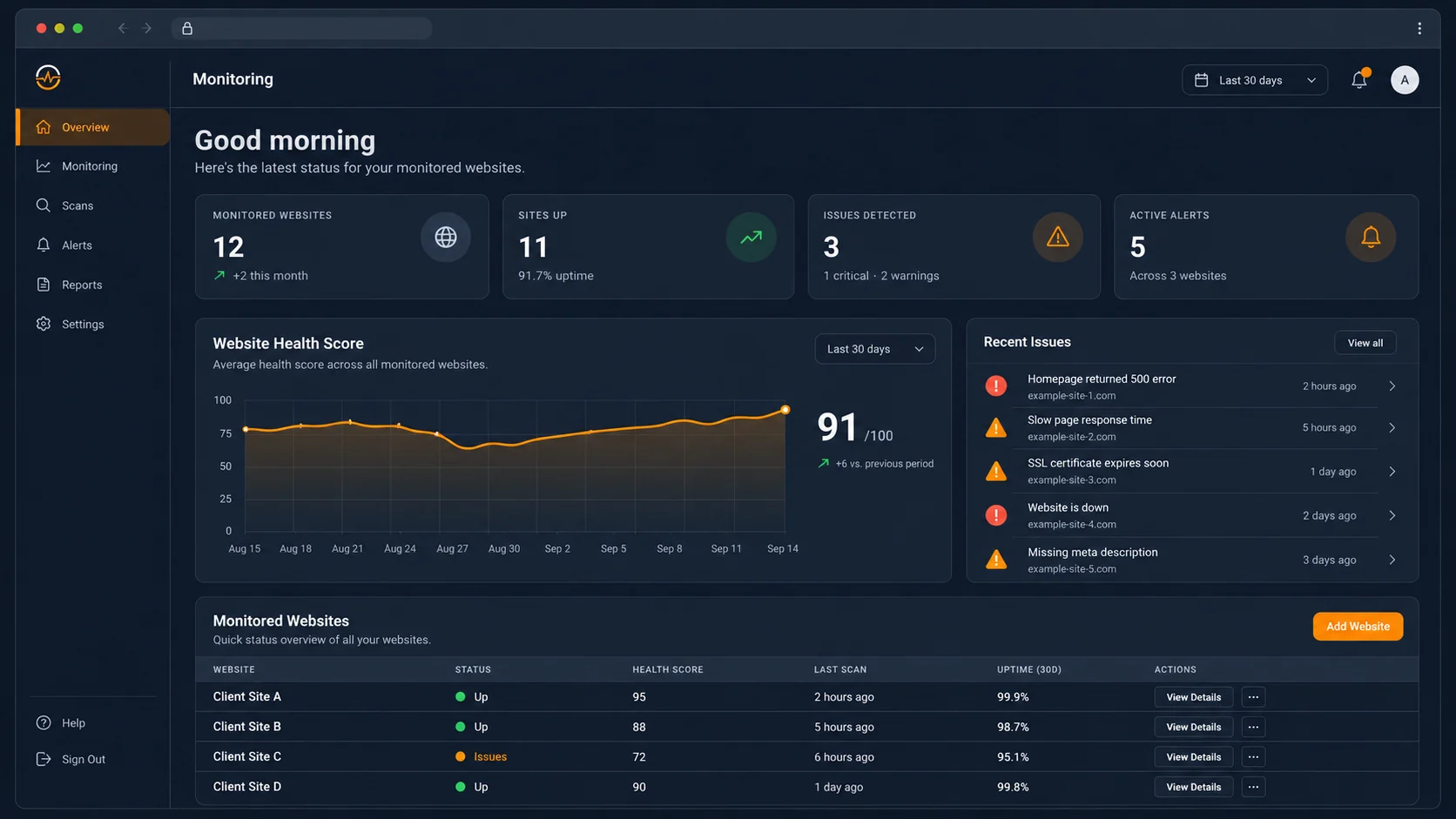Click the trending arrow icon on Sites Up card
This screenshot has height=819, width=1456.
point(751,237)
